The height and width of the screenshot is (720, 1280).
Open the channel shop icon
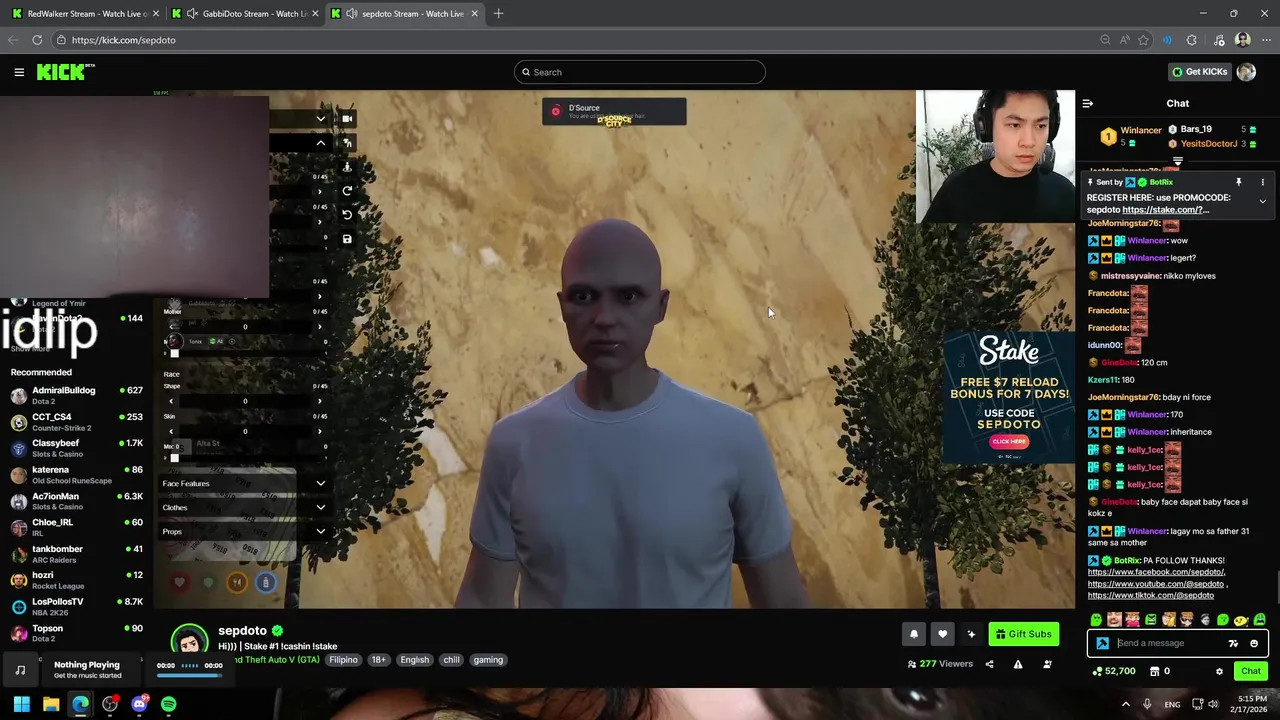click(1153, 671)
